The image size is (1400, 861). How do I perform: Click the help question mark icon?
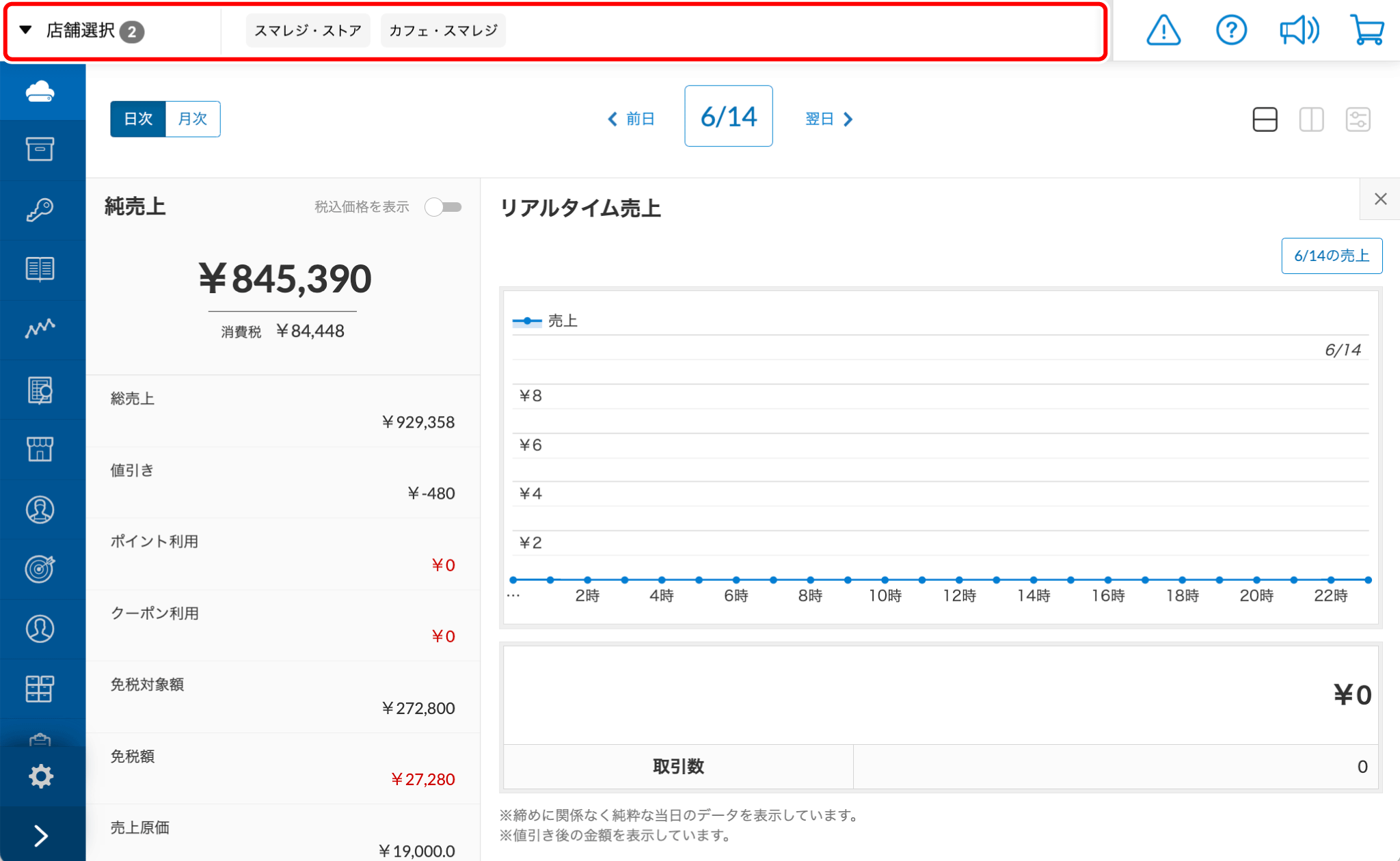(1231, 31)
